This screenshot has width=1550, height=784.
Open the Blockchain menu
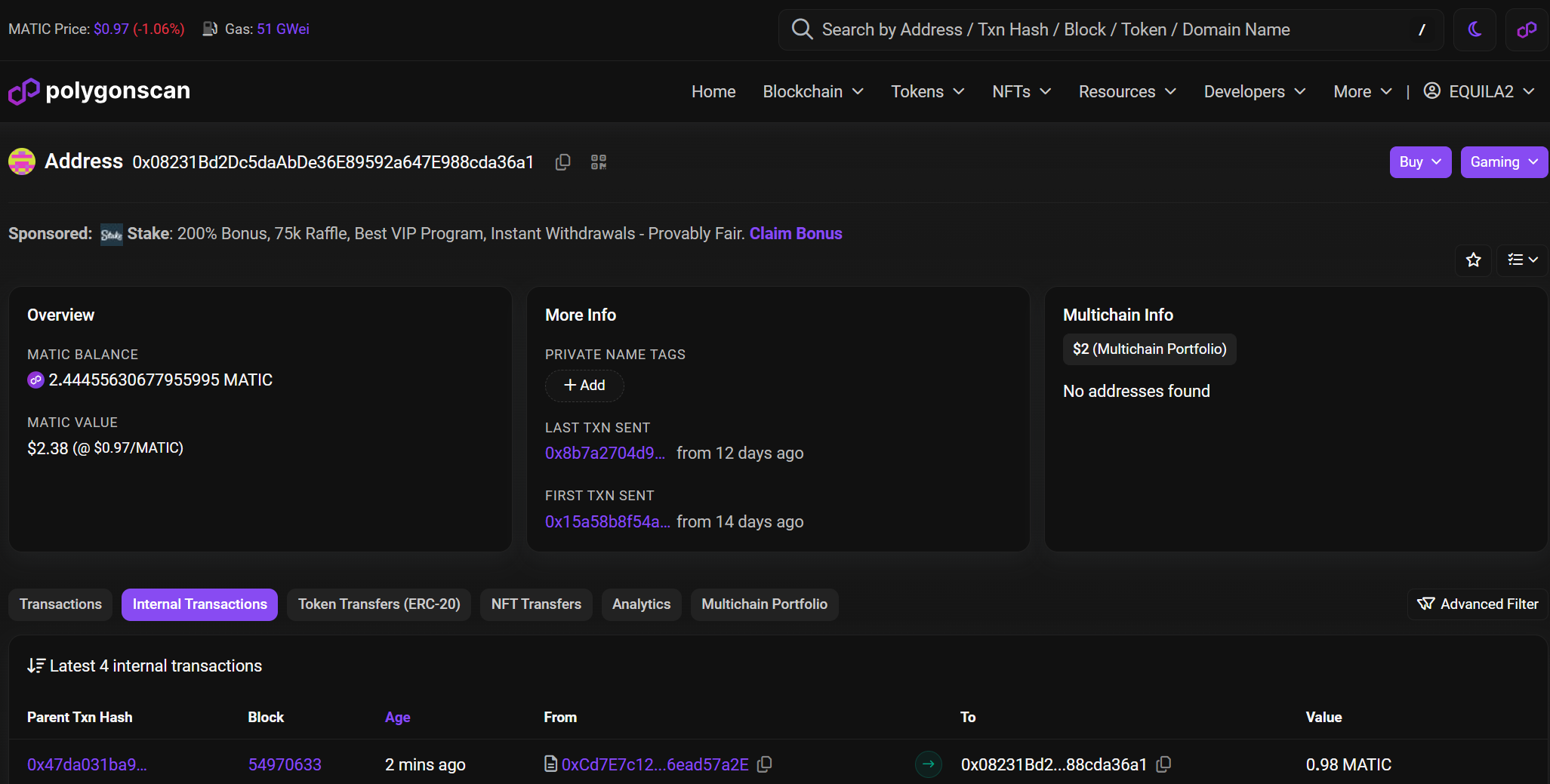pyautogui.click(x=812, y=92)
